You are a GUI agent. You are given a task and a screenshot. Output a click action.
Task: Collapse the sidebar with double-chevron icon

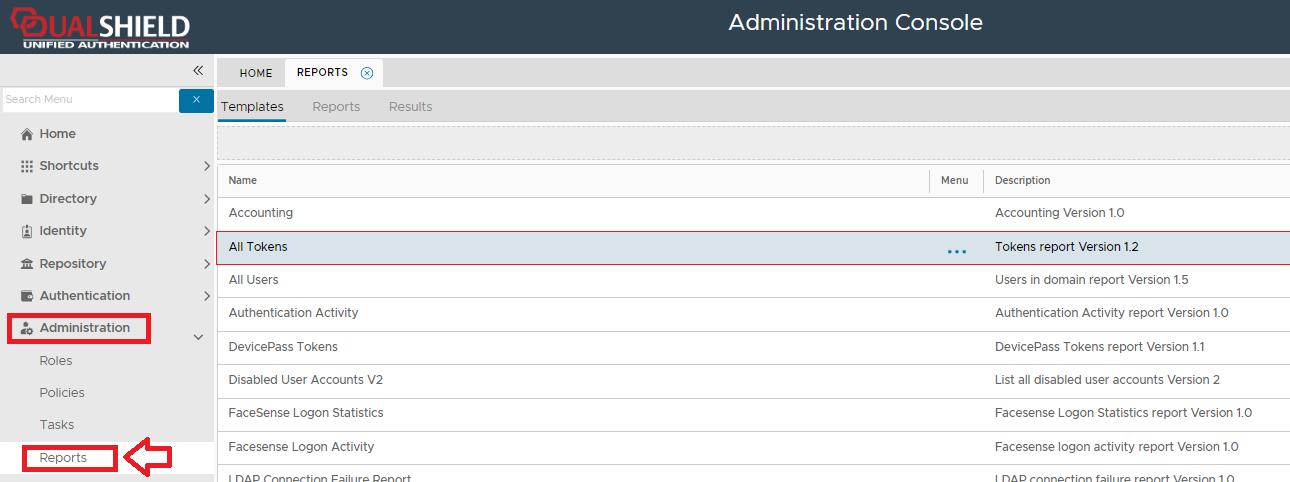(x=198, y=70)
